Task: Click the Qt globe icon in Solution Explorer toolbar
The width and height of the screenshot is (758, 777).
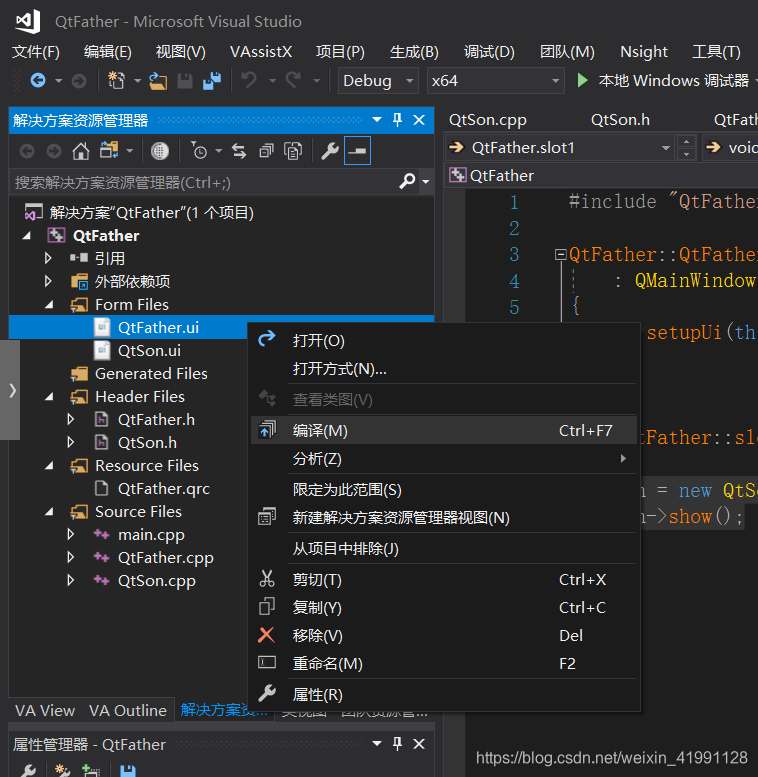Action: pyautogui.click(x=160, y=151)
